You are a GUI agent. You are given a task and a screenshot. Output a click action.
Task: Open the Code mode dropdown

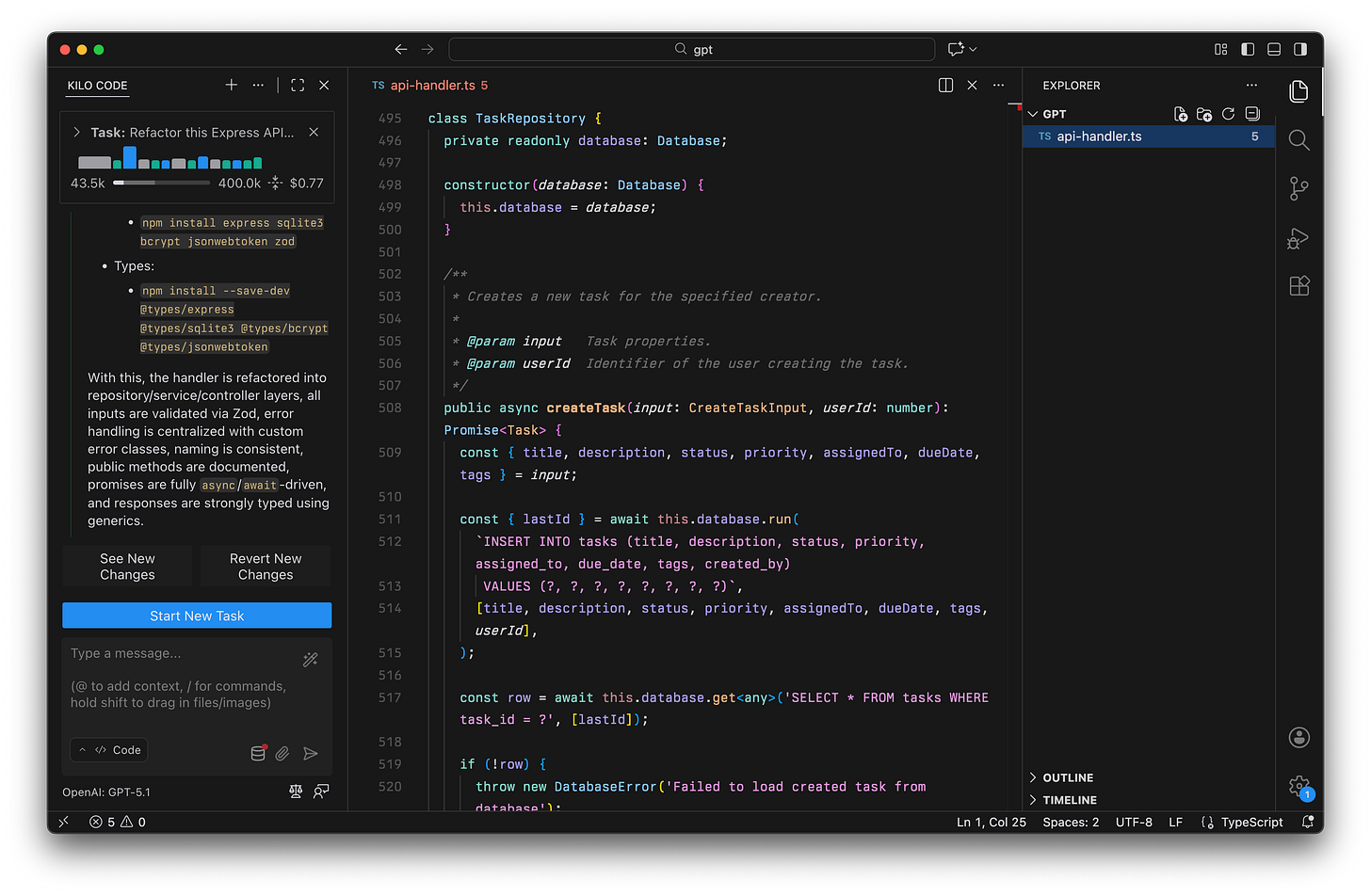pyautogui.click(x=109, y=750)
